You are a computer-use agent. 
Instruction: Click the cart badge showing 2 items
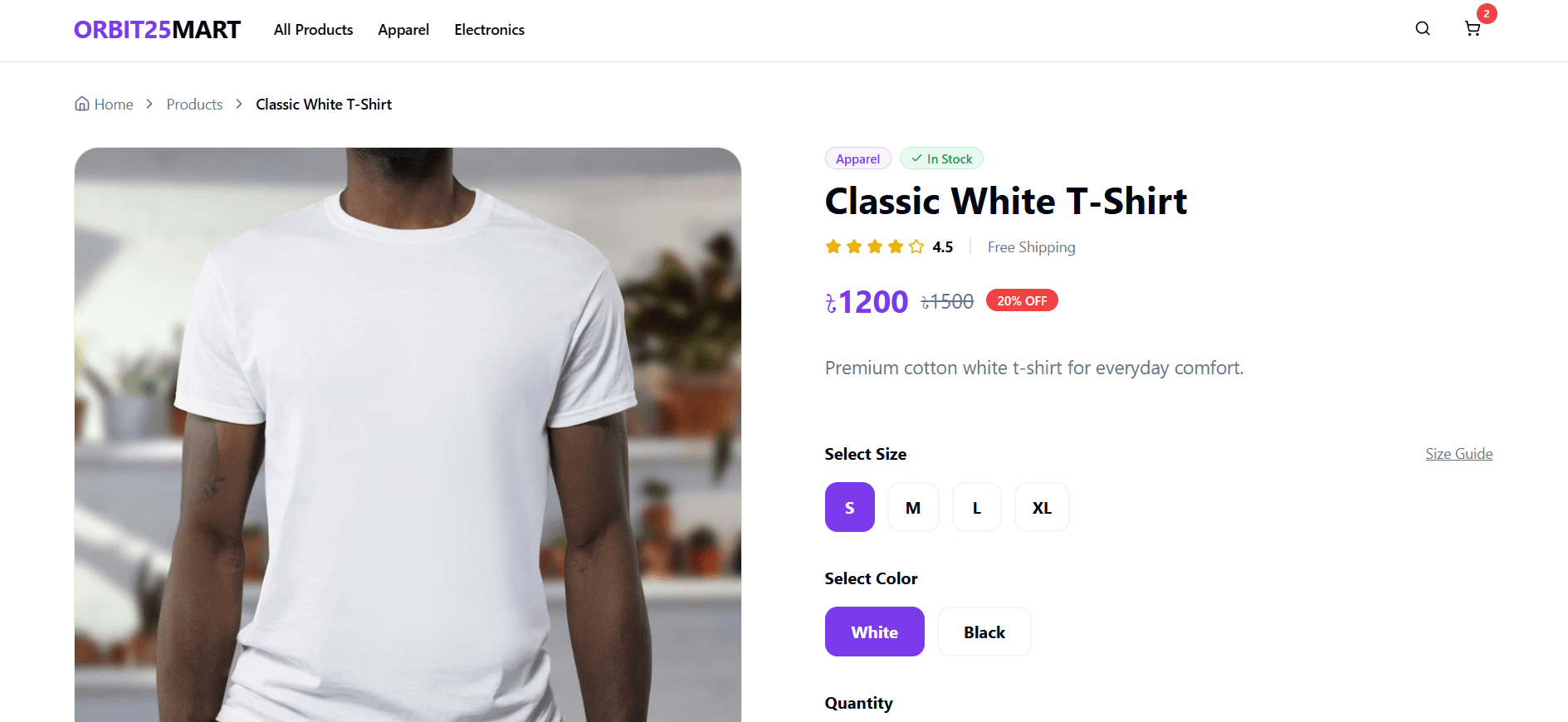1486,13
